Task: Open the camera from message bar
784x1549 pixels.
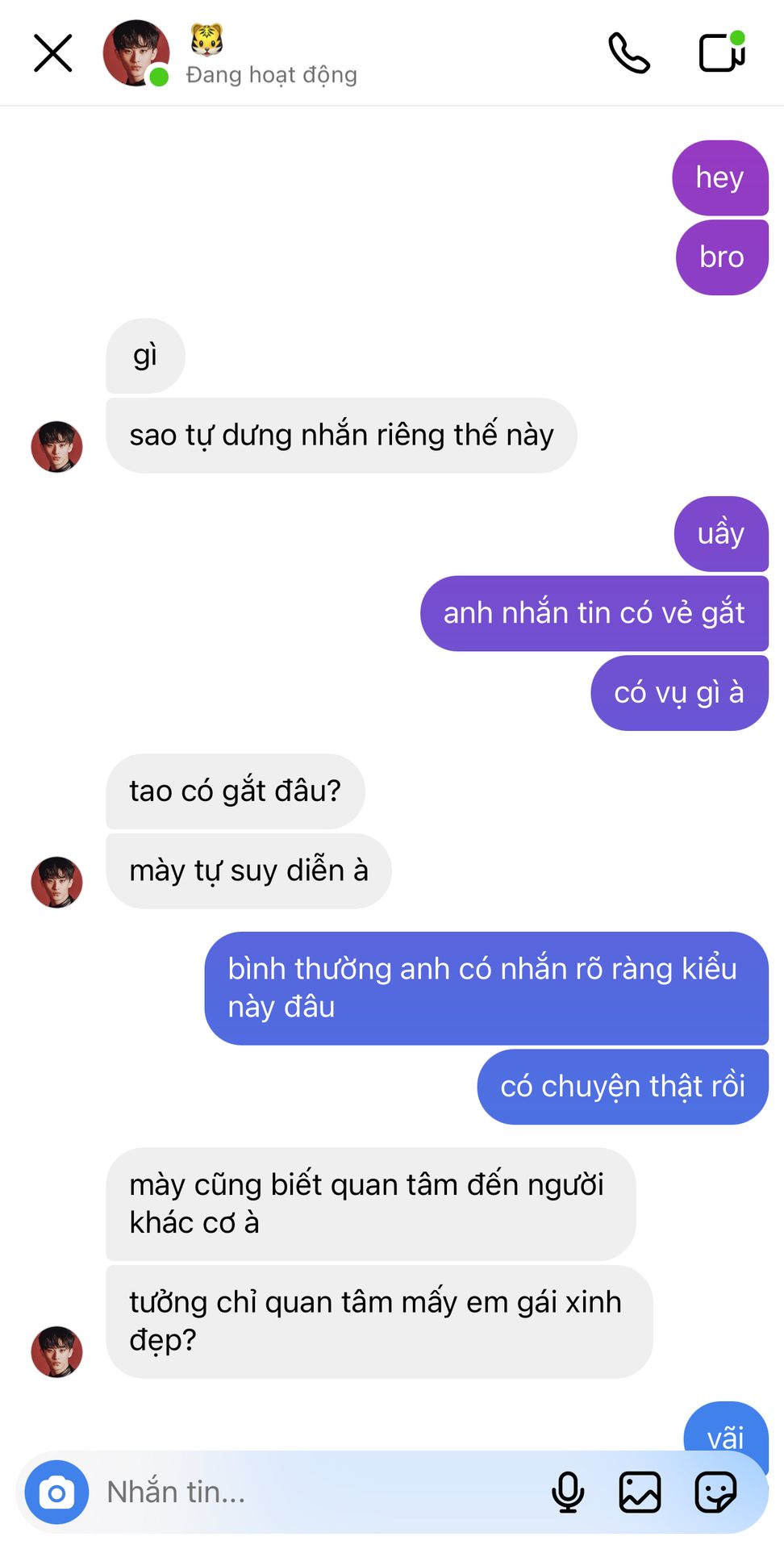Action: pos(56,1493)
